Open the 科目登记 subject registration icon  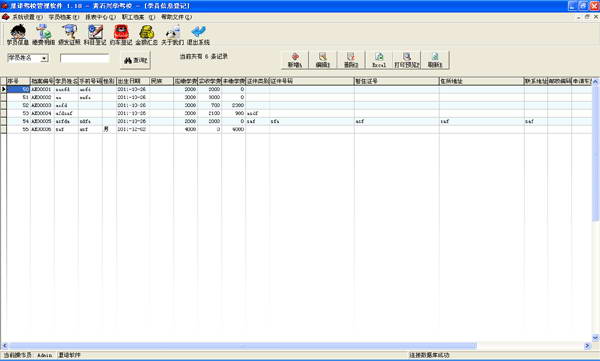(x=95, y=35)
